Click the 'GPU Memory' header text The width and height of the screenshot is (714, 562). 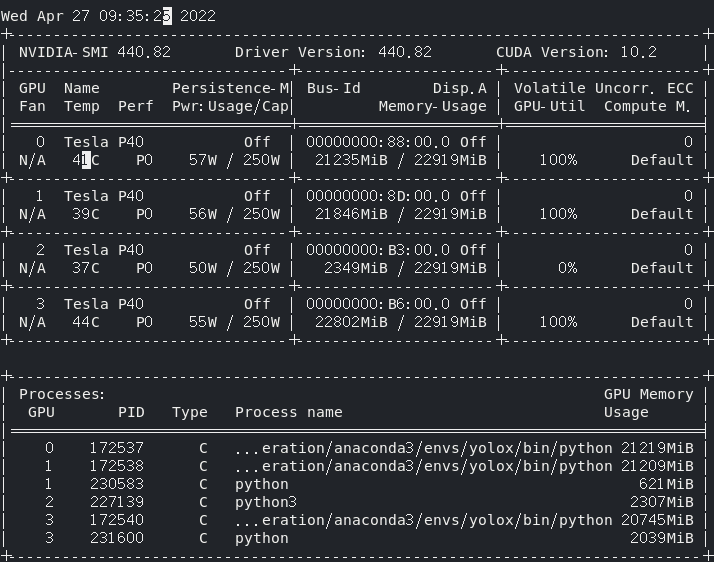point(648,394)
